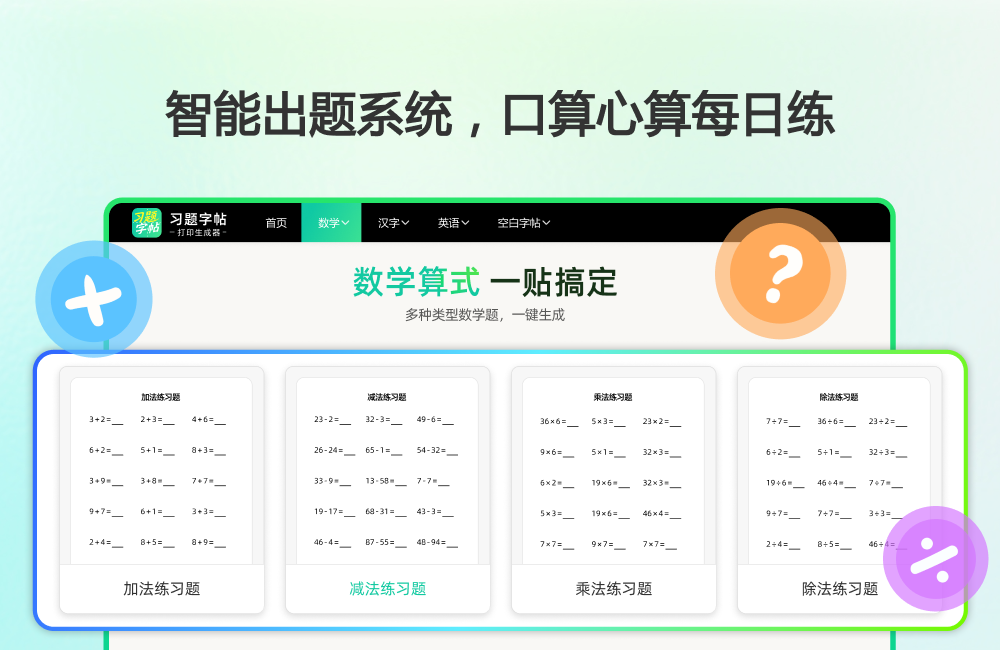This screenshot has height=650, width=1000.
Task: Select the teal 减法练习题 link
Action: click(387, 589)
